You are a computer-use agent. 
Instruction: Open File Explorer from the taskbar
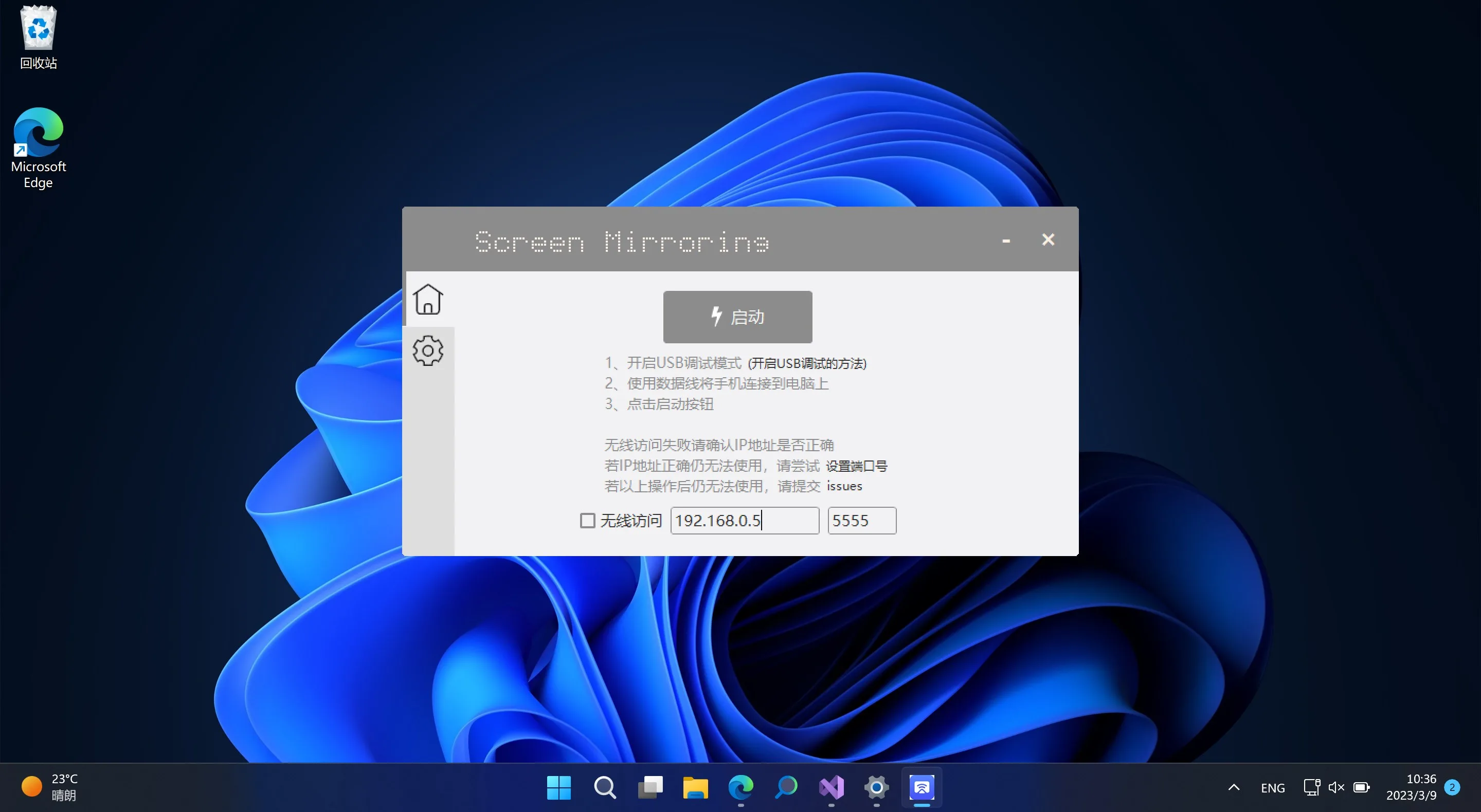coord(695,787)
